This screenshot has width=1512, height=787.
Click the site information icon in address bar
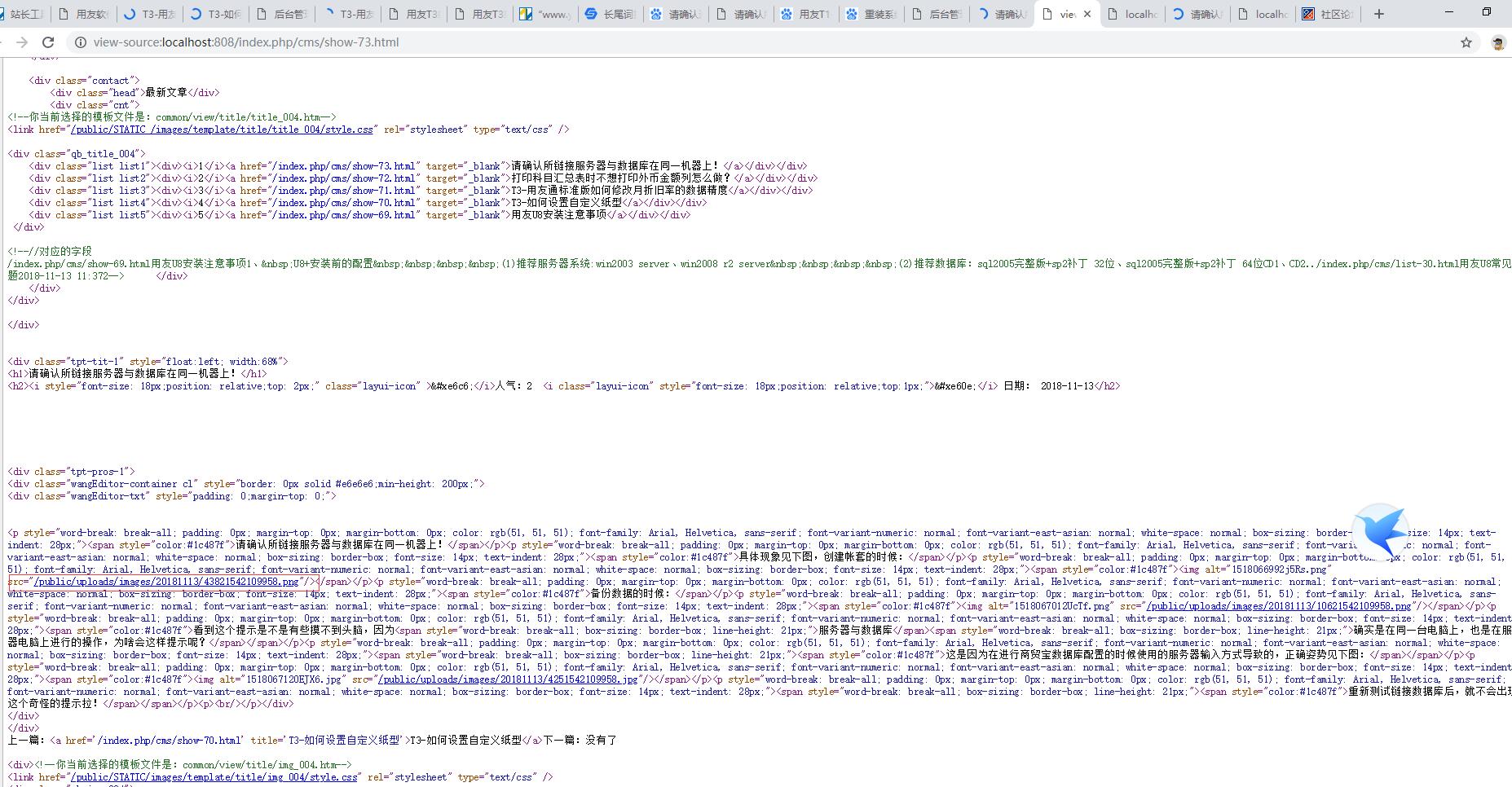(x=80, y=42)
